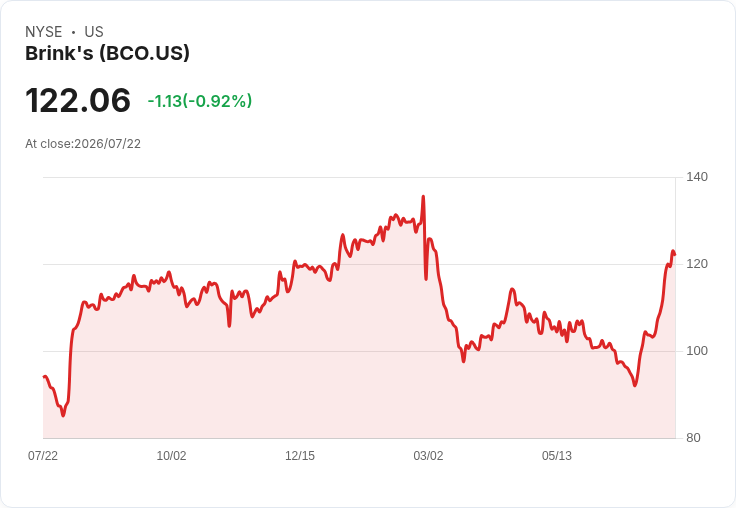This screenshot has width=736, height=508.
Task: Click the 100 horizontal gridline in chart
Action: [x=359, y=351]
